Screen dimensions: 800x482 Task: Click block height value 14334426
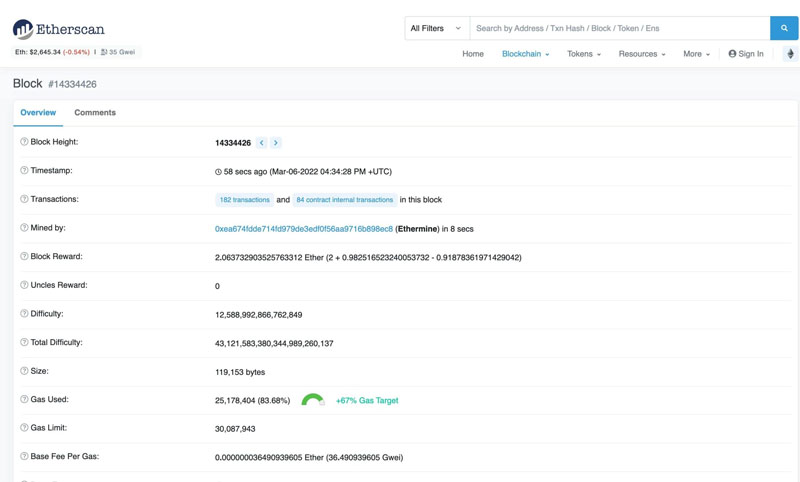(x=233, y=143)
